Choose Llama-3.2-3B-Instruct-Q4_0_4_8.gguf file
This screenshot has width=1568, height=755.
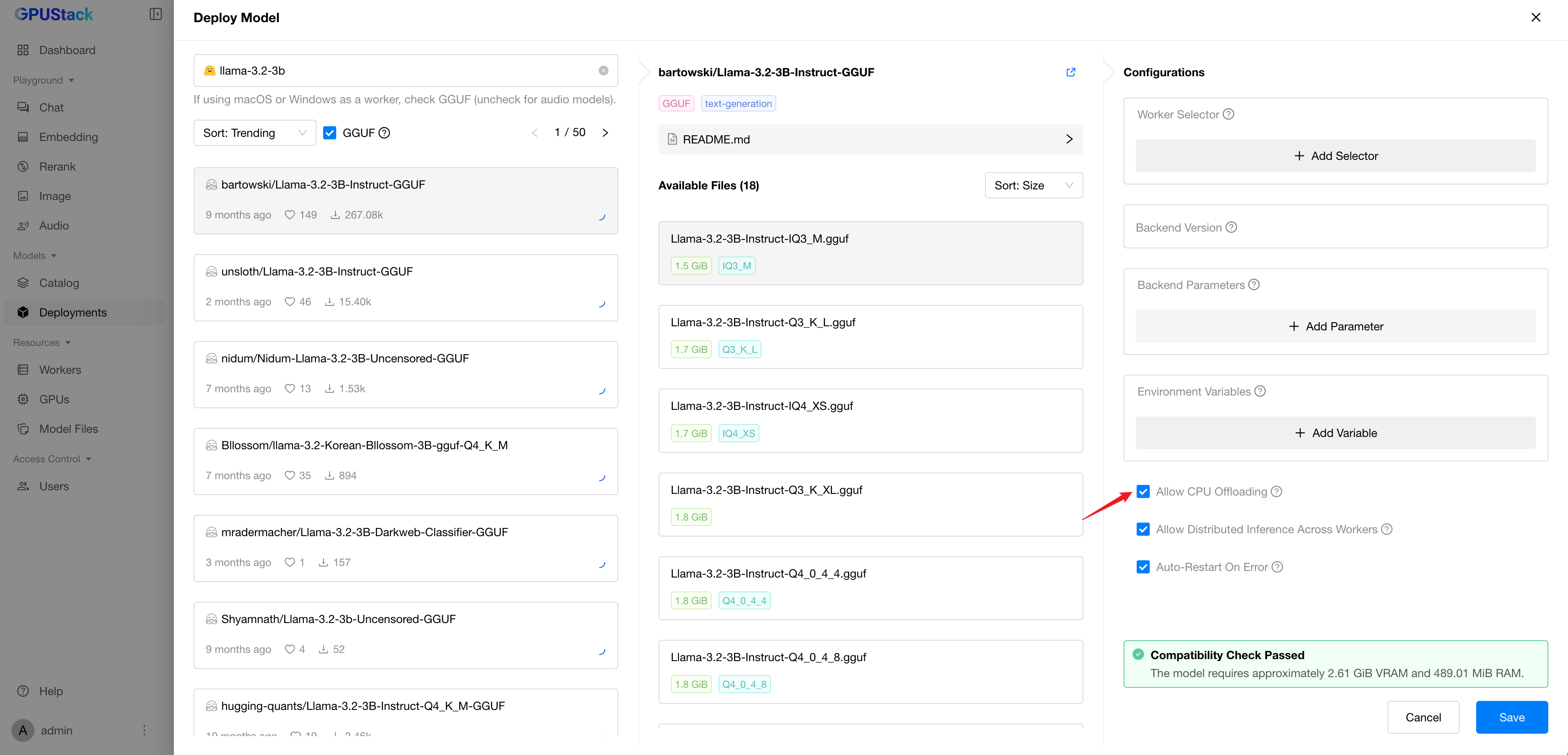click(871, 672)
